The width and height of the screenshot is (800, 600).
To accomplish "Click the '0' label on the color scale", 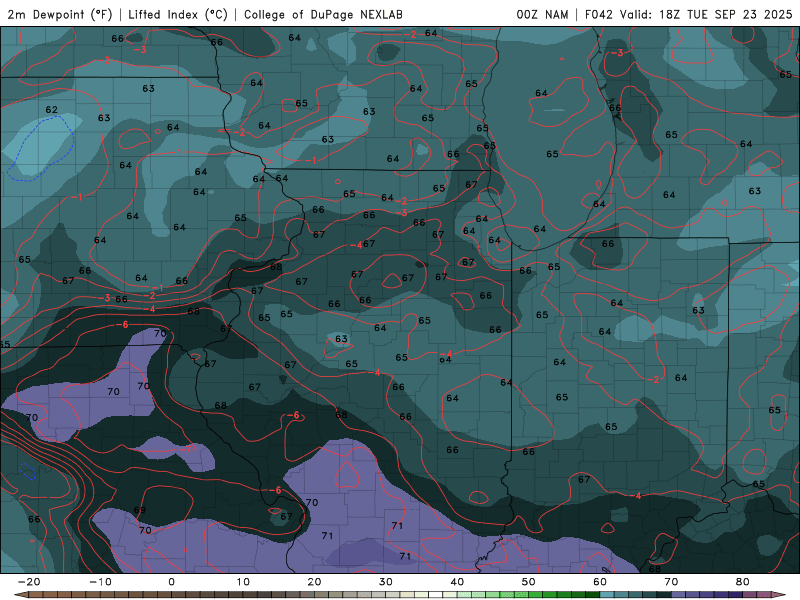I will coord(171,582).
